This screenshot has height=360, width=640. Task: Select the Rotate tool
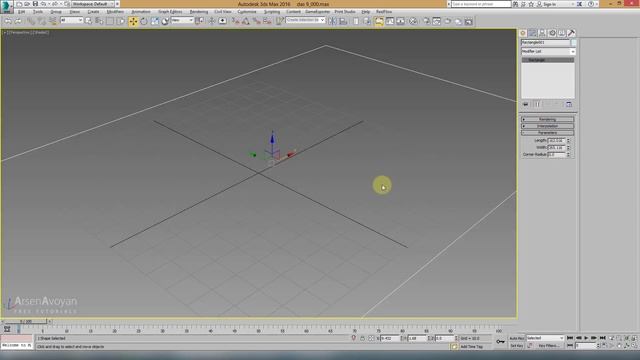144,21
